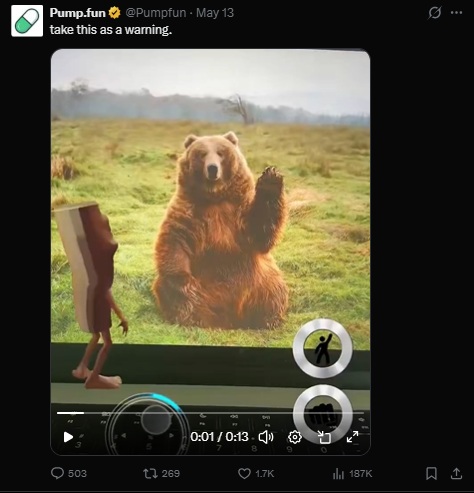The image size is (474, 493).
Task: Open the May 13 post timestamp
Action: (215, 13)
